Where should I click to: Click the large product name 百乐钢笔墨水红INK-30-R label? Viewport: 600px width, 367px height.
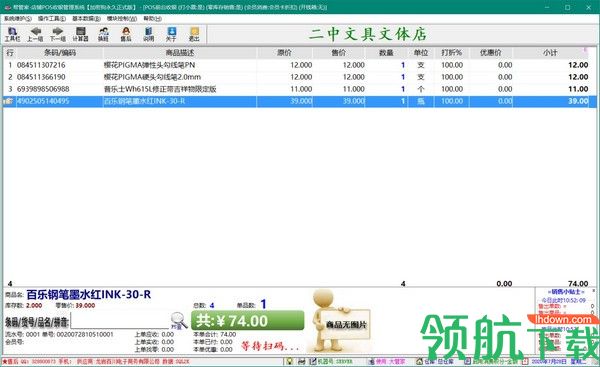pos(89,295)
